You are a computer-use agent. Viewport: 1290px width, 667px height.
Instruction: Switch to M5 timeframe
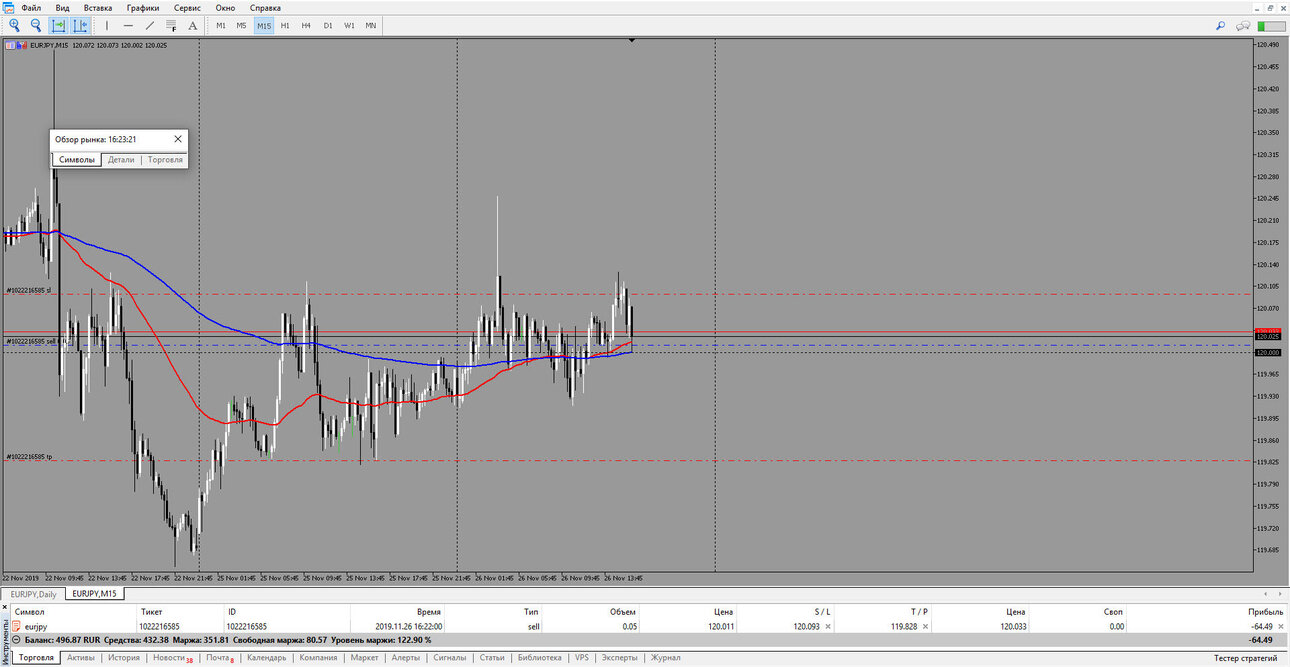(242, 25)
